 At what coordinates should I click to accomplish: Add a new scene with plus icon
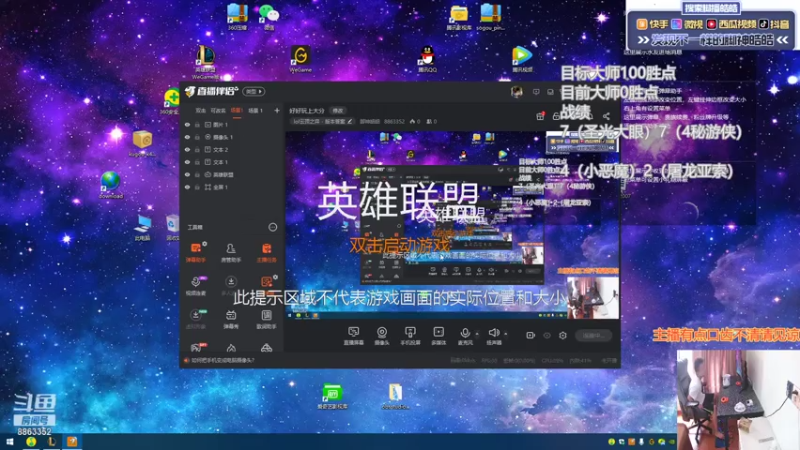[x=277, y=110]
